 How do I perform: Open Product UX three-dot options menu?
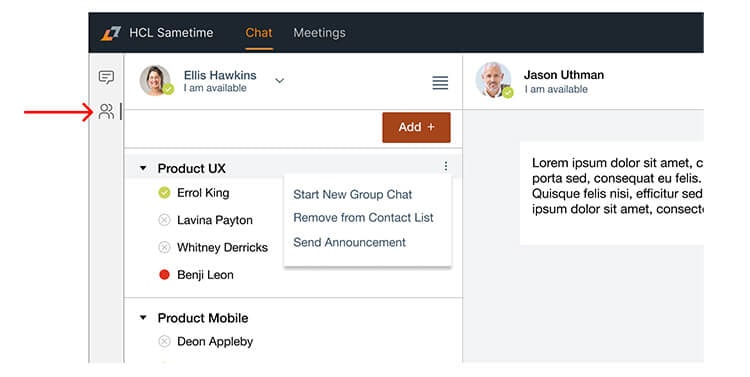[446, 166]
